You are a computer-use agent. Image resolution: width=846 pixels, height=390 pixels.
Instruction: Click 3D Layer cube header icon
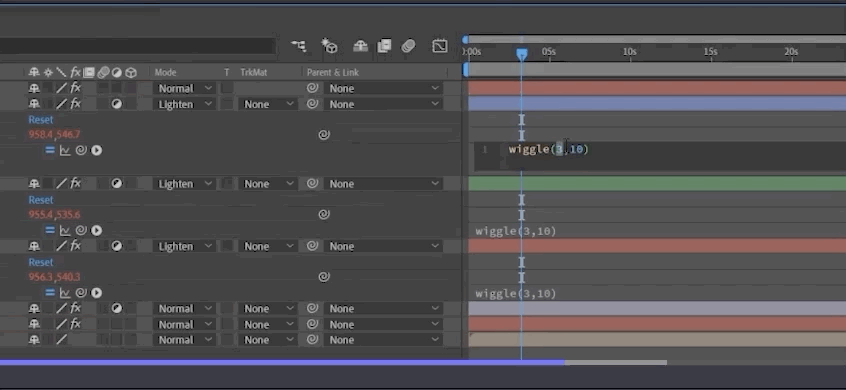131,72
